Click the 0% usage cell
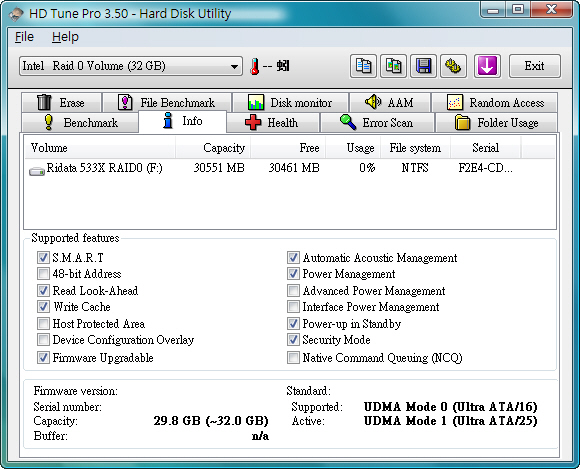 click(367, 168)
